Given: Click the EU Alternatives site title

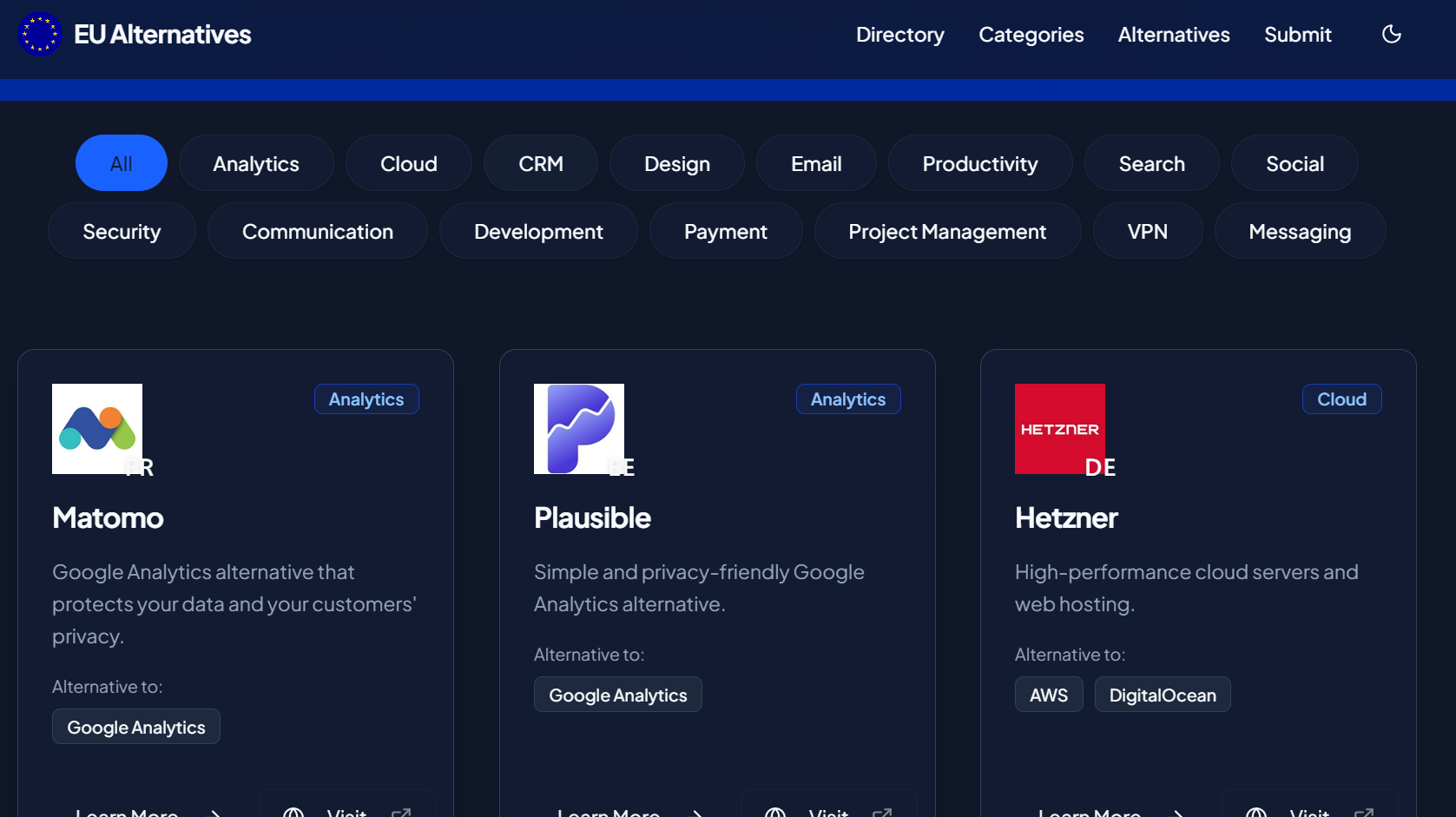Looking at the screenshot, I should coord(162,35).
